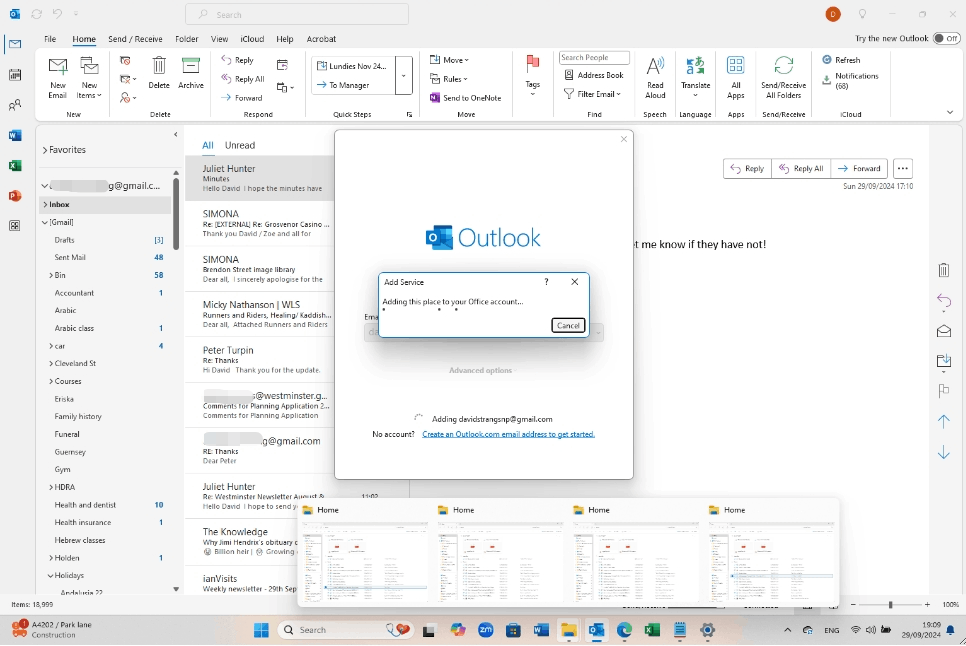Click Send/Receive All Folders
The height and width of the screenshot is (646, 966).
(784, 77)
